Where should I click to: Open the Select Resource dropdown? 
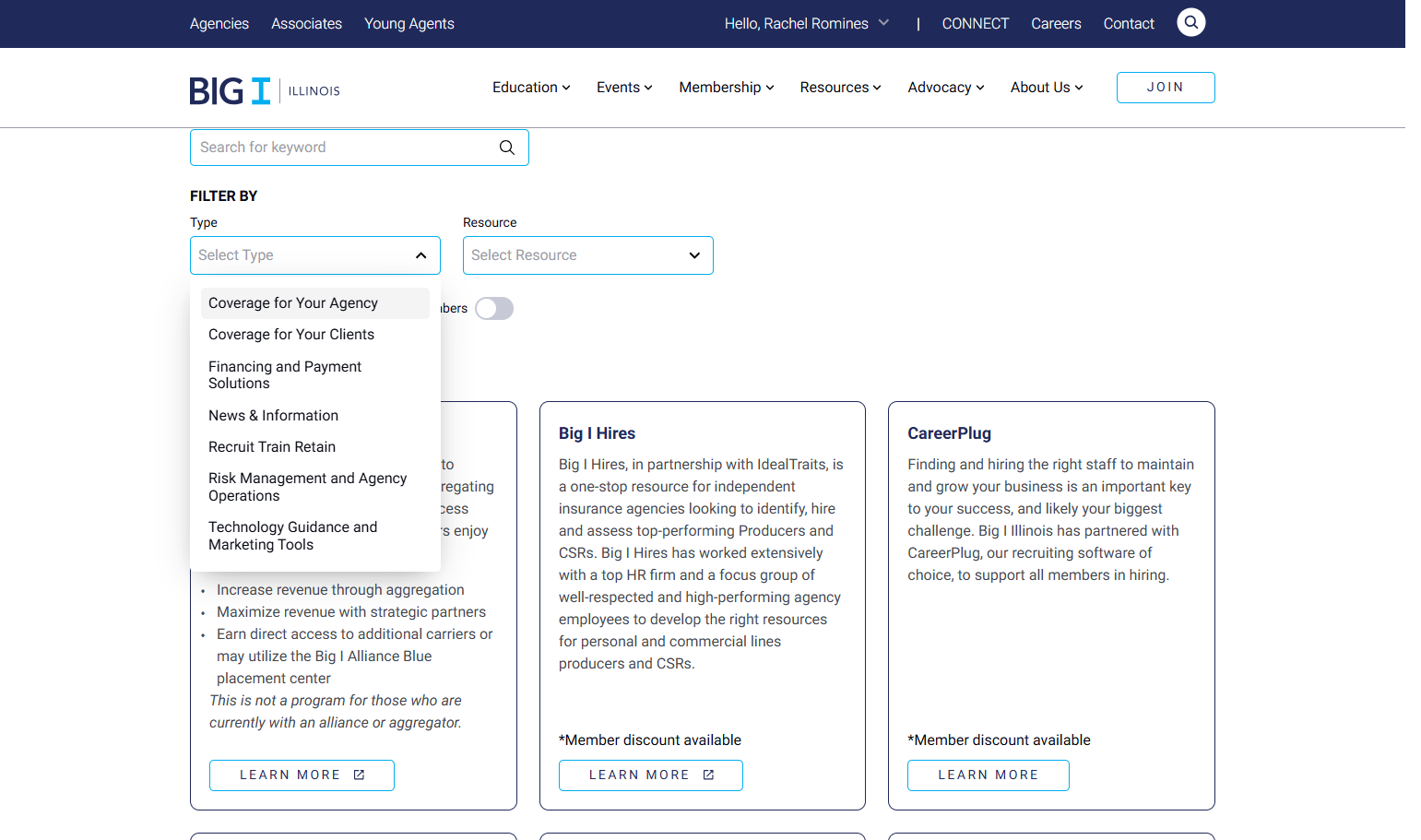588,255
